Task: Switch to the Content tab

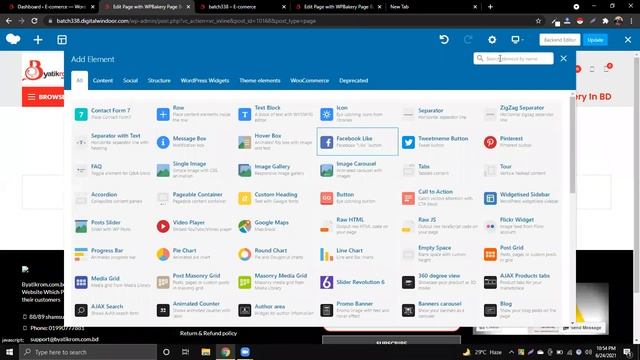Action: point(103,80)
